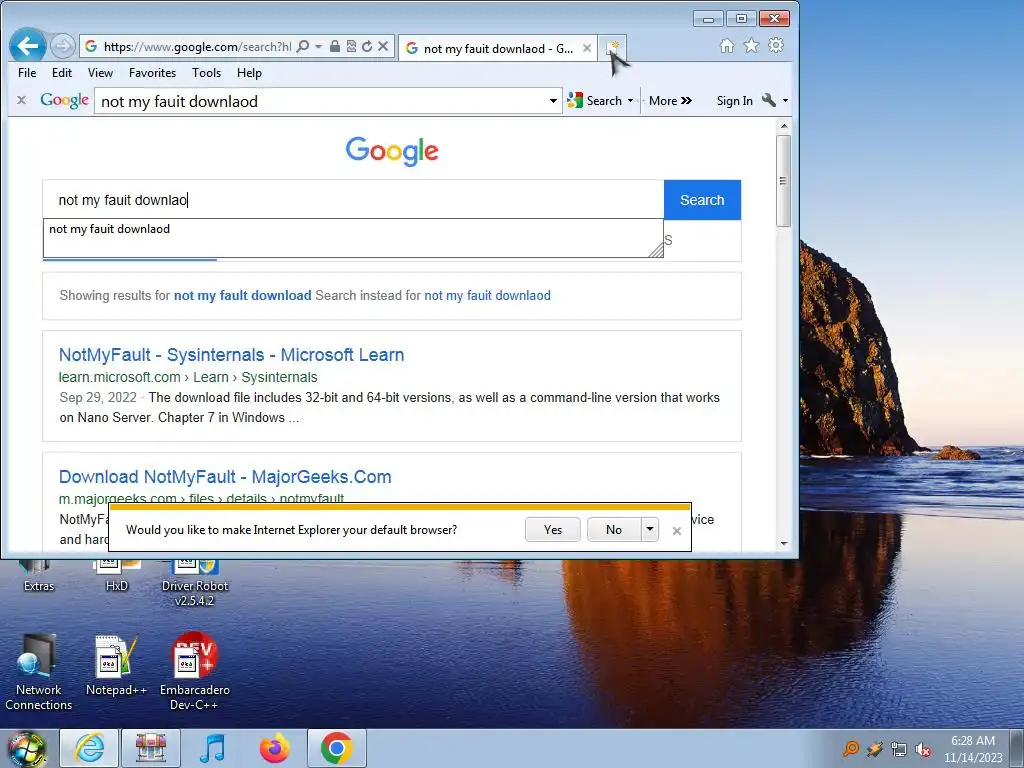This screenshot has width=1024, height=768.
Task: Click the Internet Explorer taskbar icon
Action: [89, 748]
